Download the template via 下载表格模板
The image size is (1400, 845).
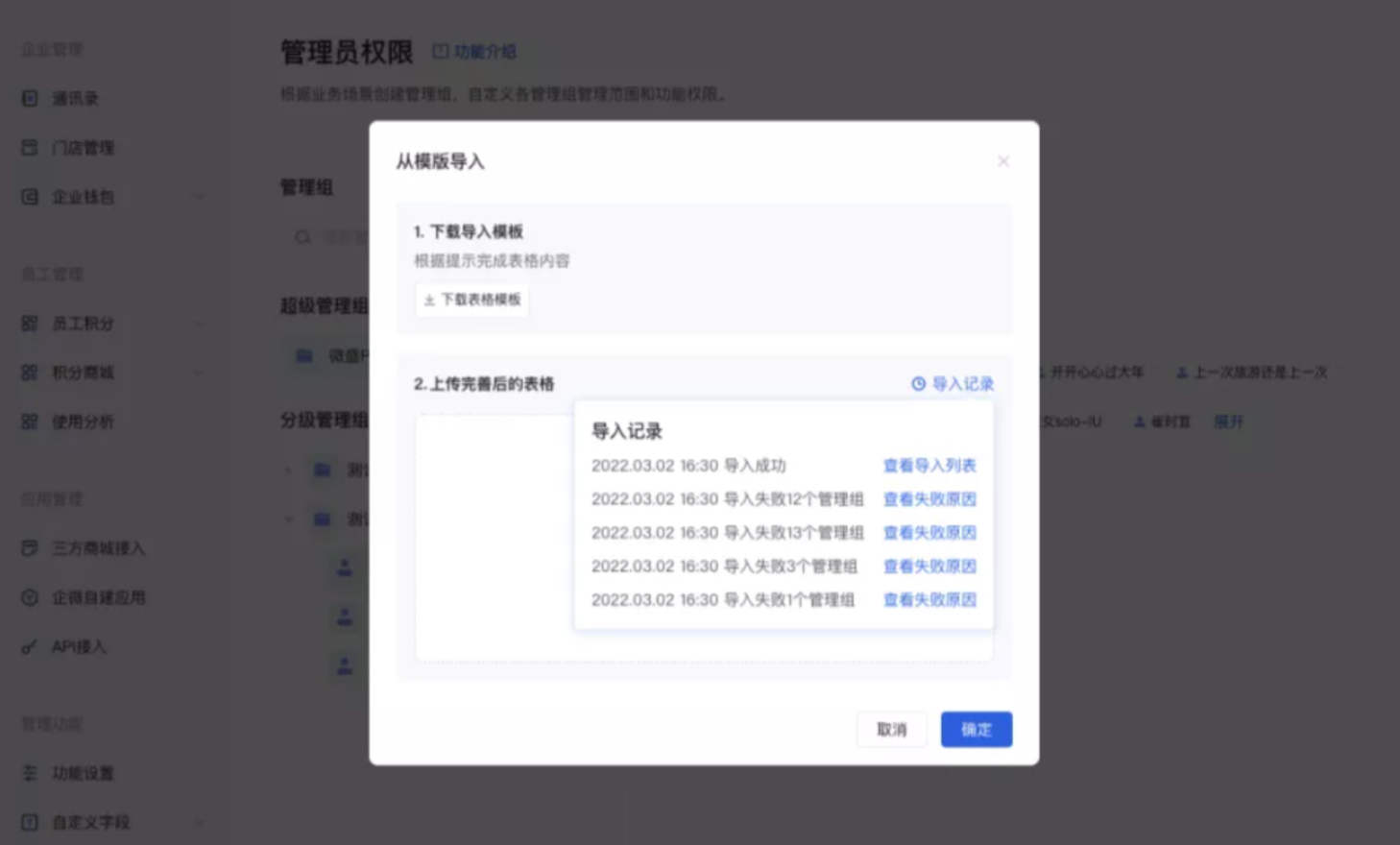coord(472,300)
